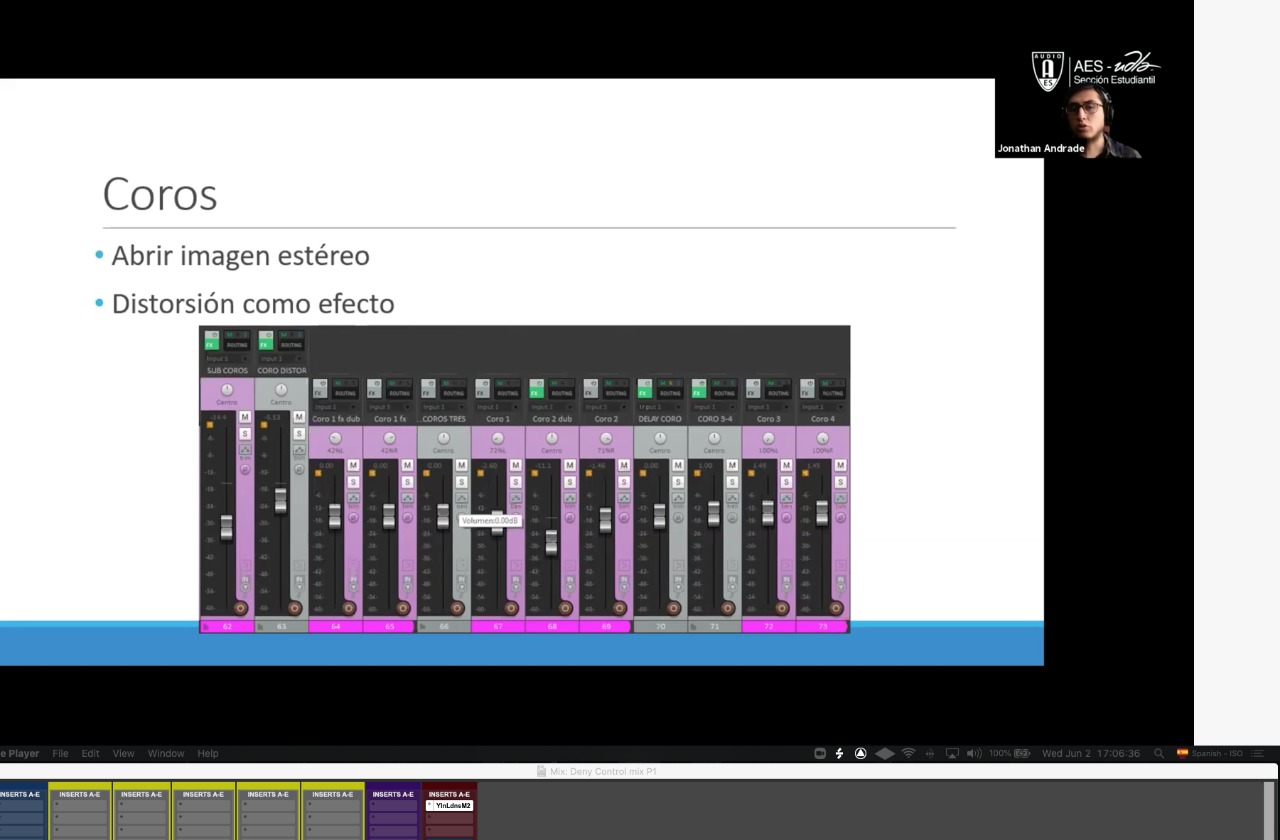Screen dimensions: 1280x840
Task: Mute the Coro 1 fx dub track
Action: pos(352,466)
